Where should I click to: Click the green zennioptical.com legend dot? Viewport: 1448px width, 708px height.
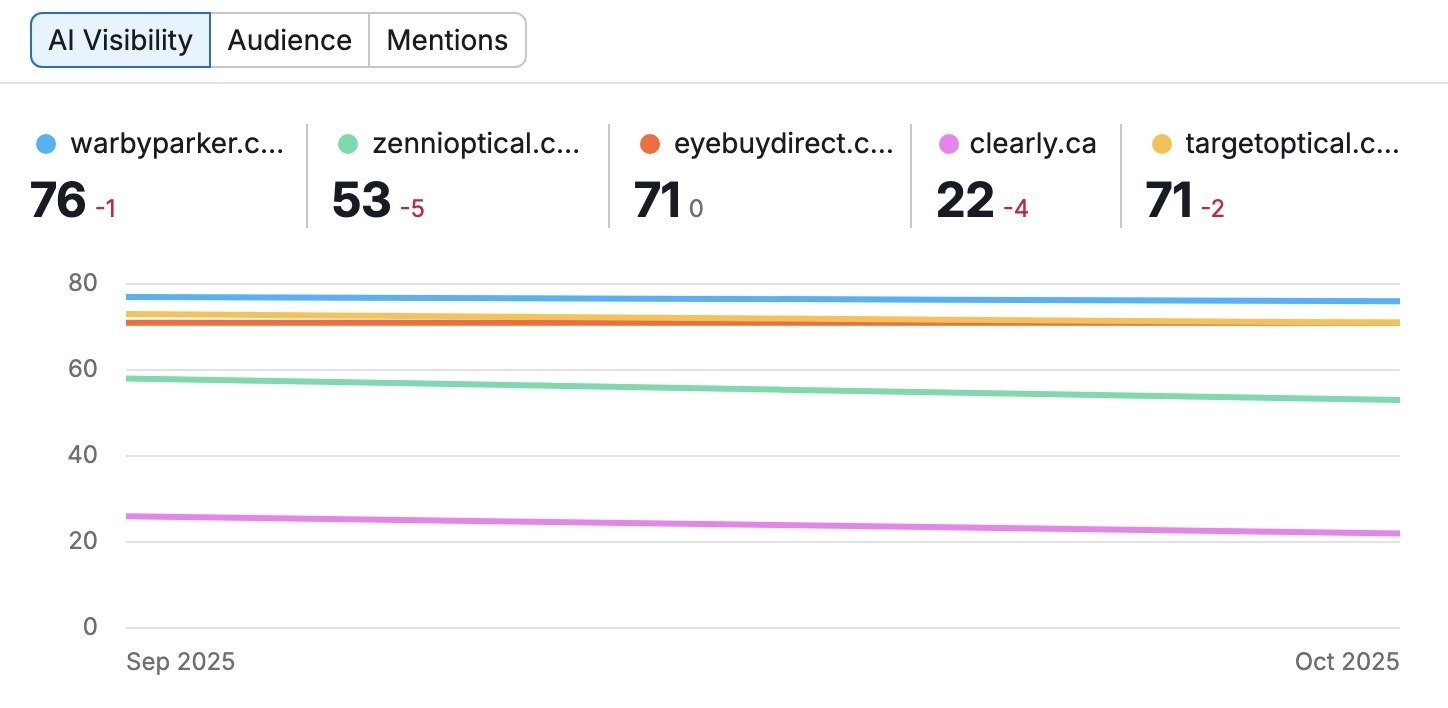[x=346, y=143]
